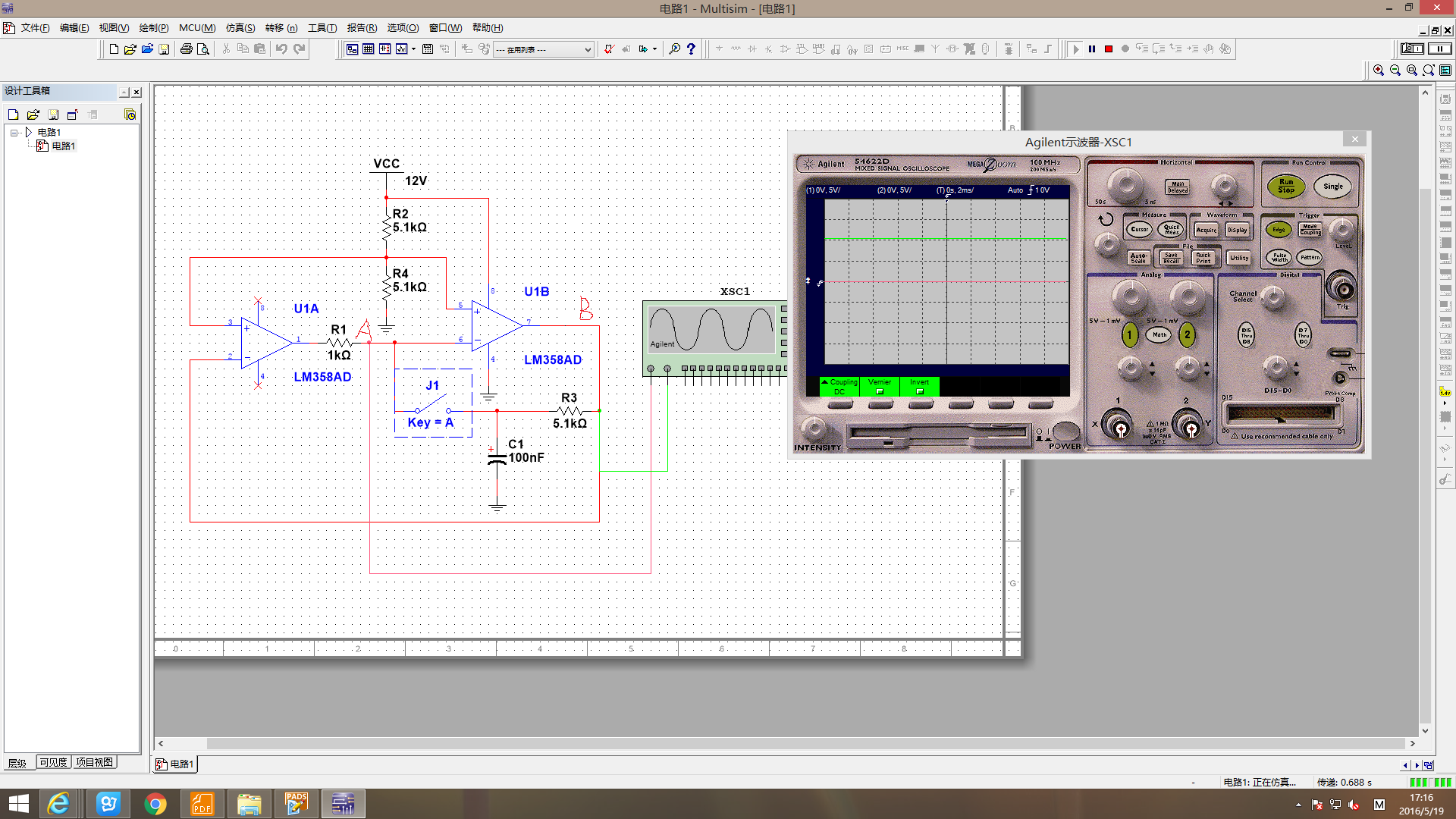The width and height of the screenshot is (1456, 819).
Task: Click the spreadsheet view toolbar icon
Action: point(369,49)
